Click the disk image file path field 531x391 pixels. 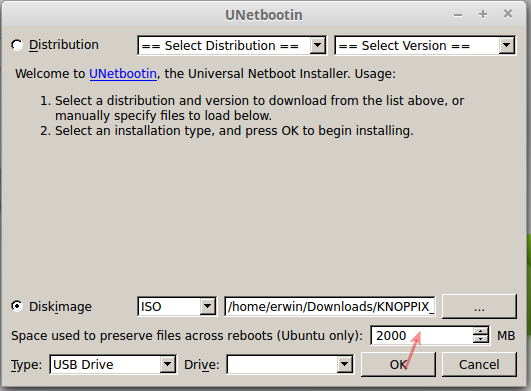point(330,307)
